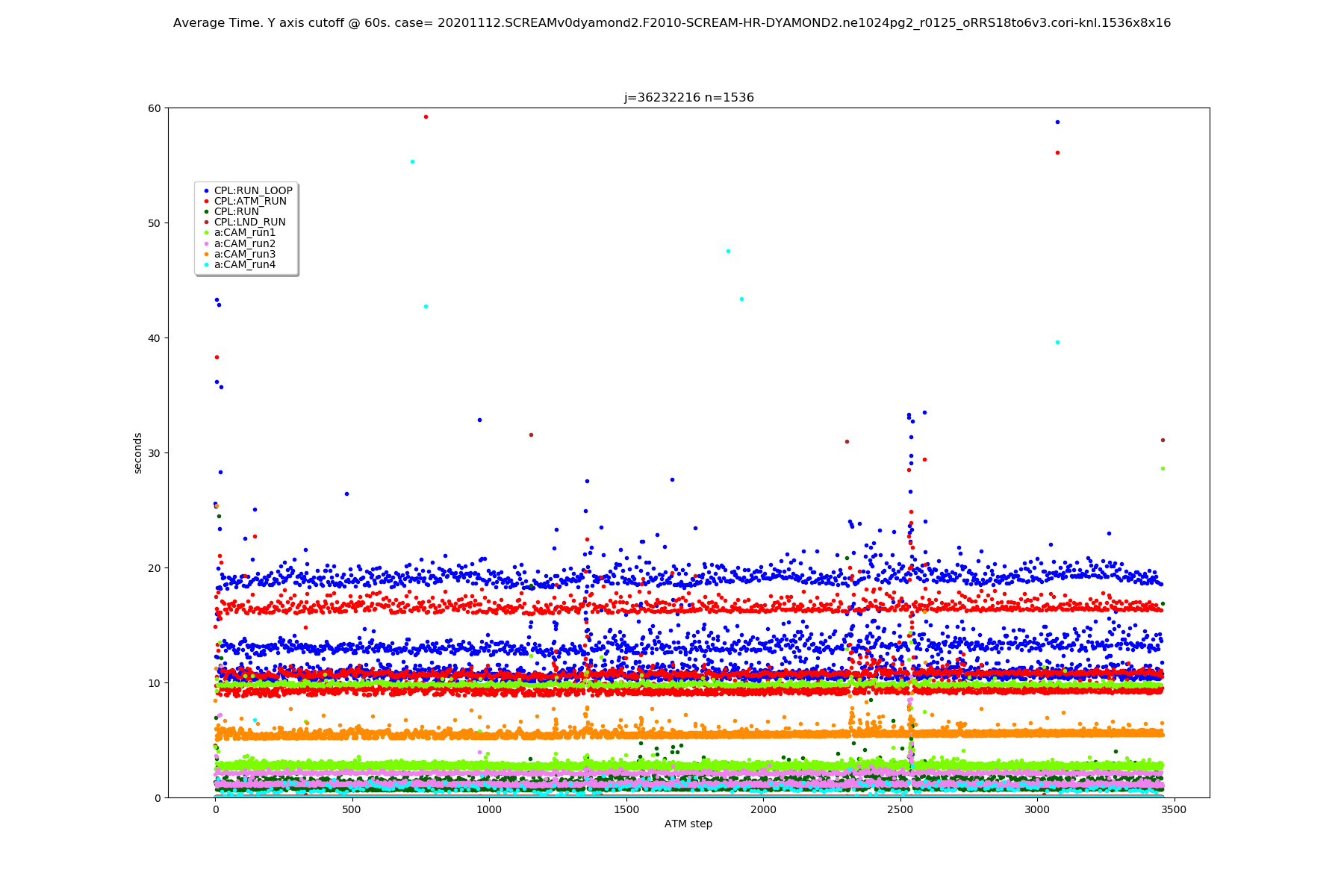Click the 'ATM step' x-axis label
Image resolution: width=1344 pixels, height=896 pixels.
click(x=688, y=824)
